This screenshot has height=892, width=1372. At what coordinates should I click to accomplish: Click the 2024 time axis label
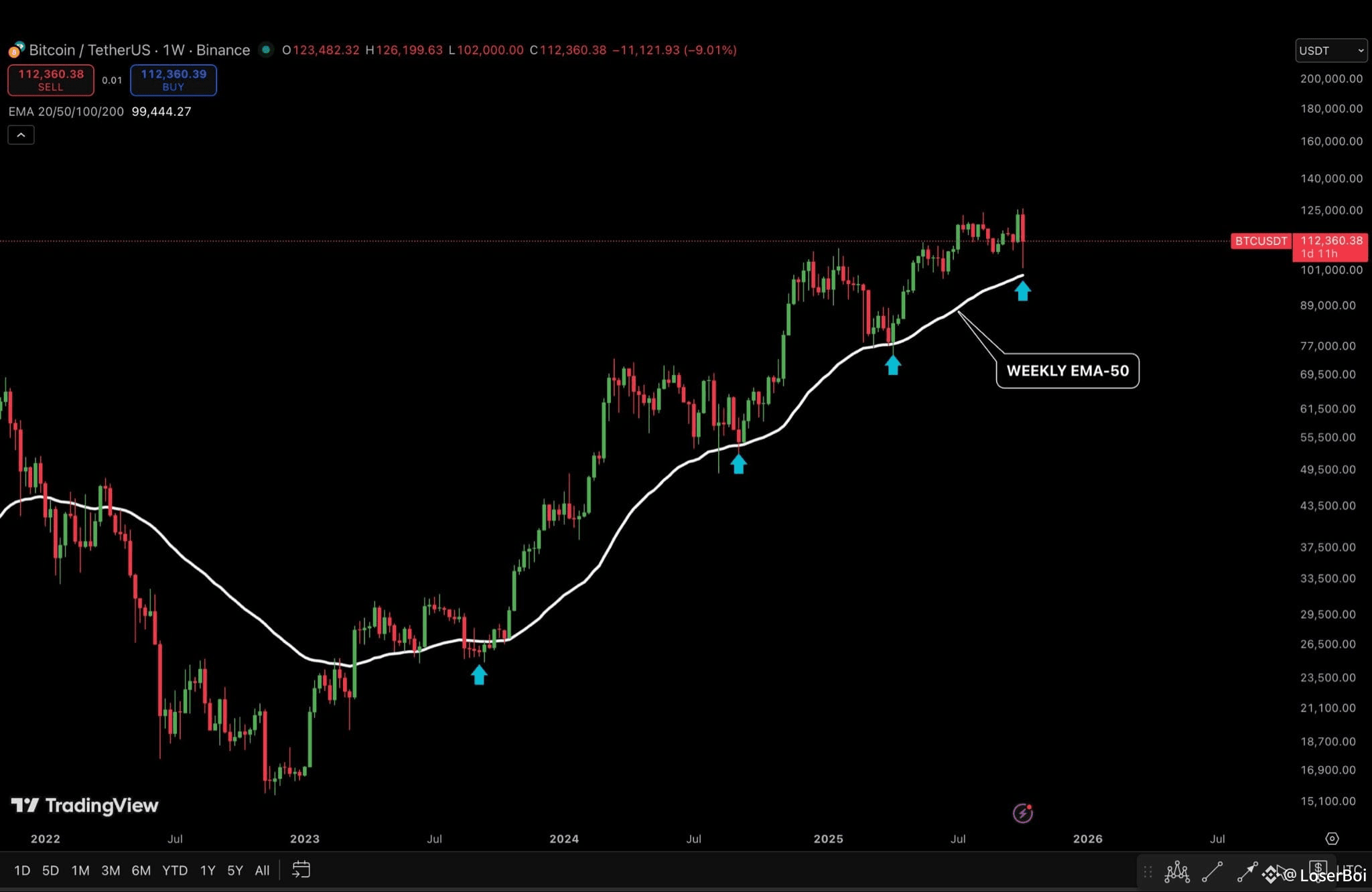[x=564, y=838]
